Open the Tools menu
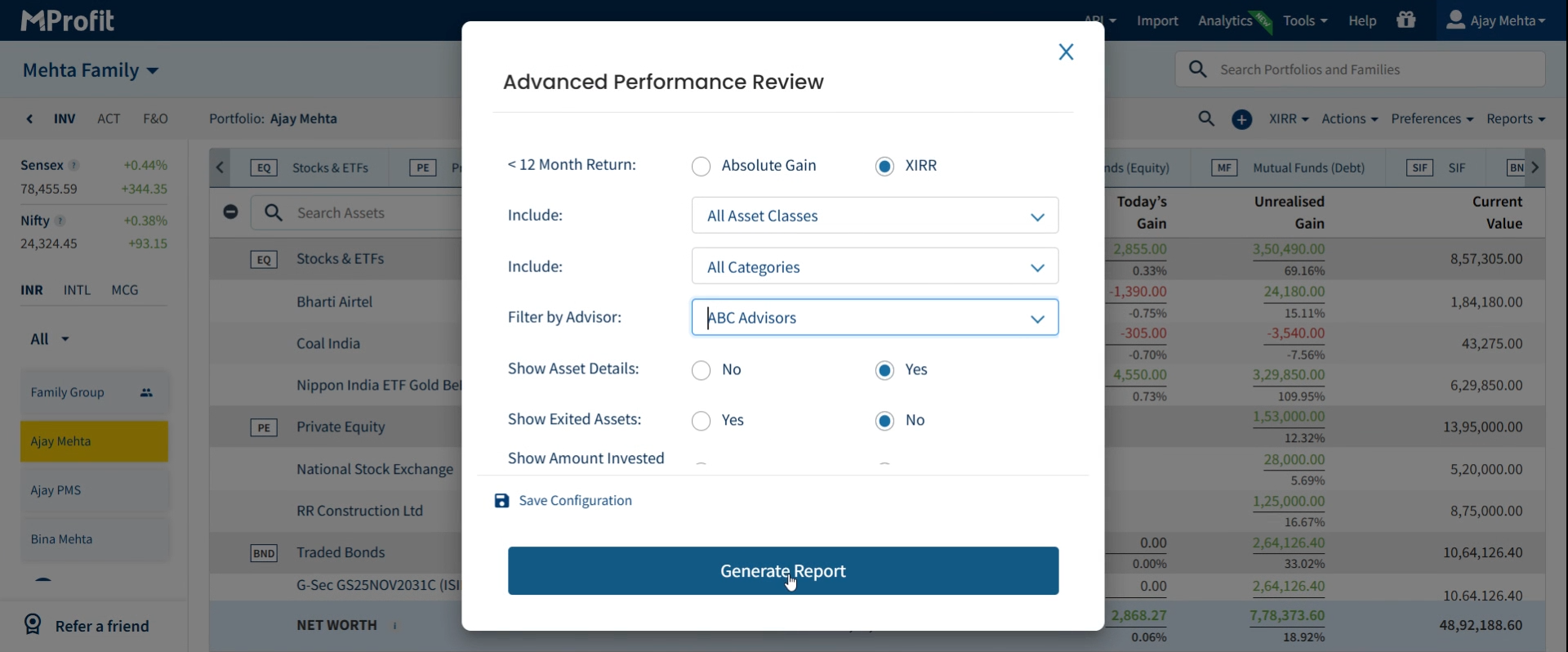This screenshot has width=1568, height=652. pos(1305,20)
